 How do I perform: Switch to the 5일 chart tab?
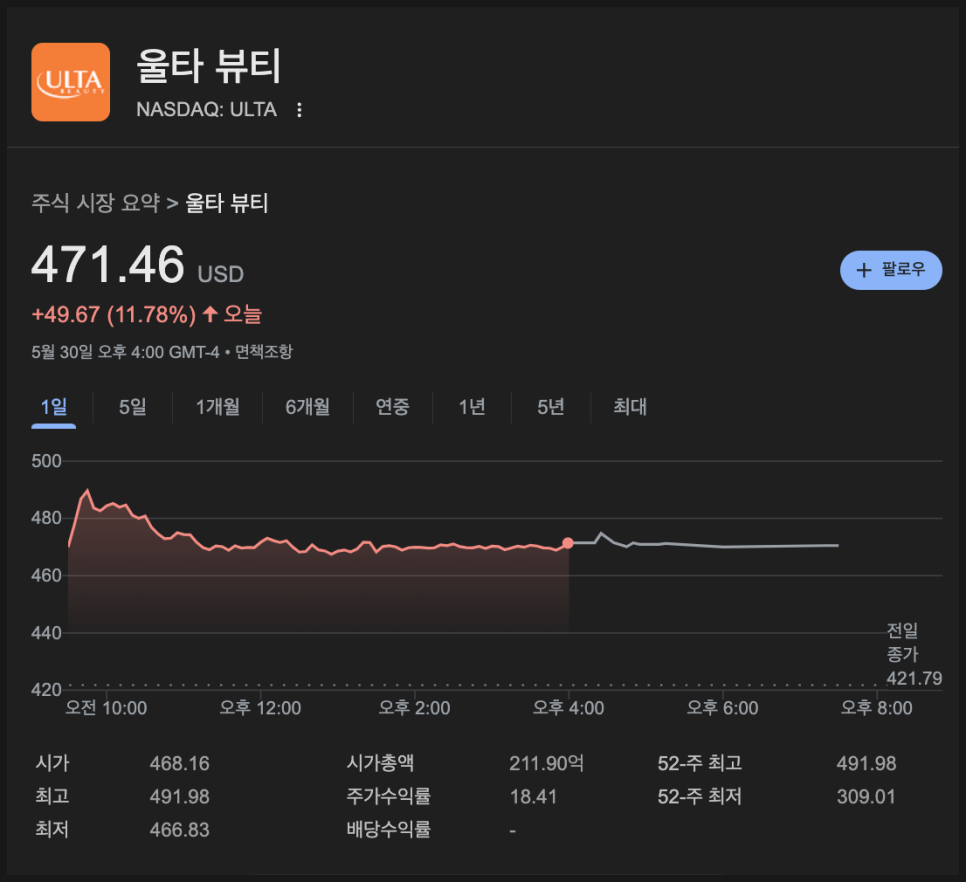point(132,407)
